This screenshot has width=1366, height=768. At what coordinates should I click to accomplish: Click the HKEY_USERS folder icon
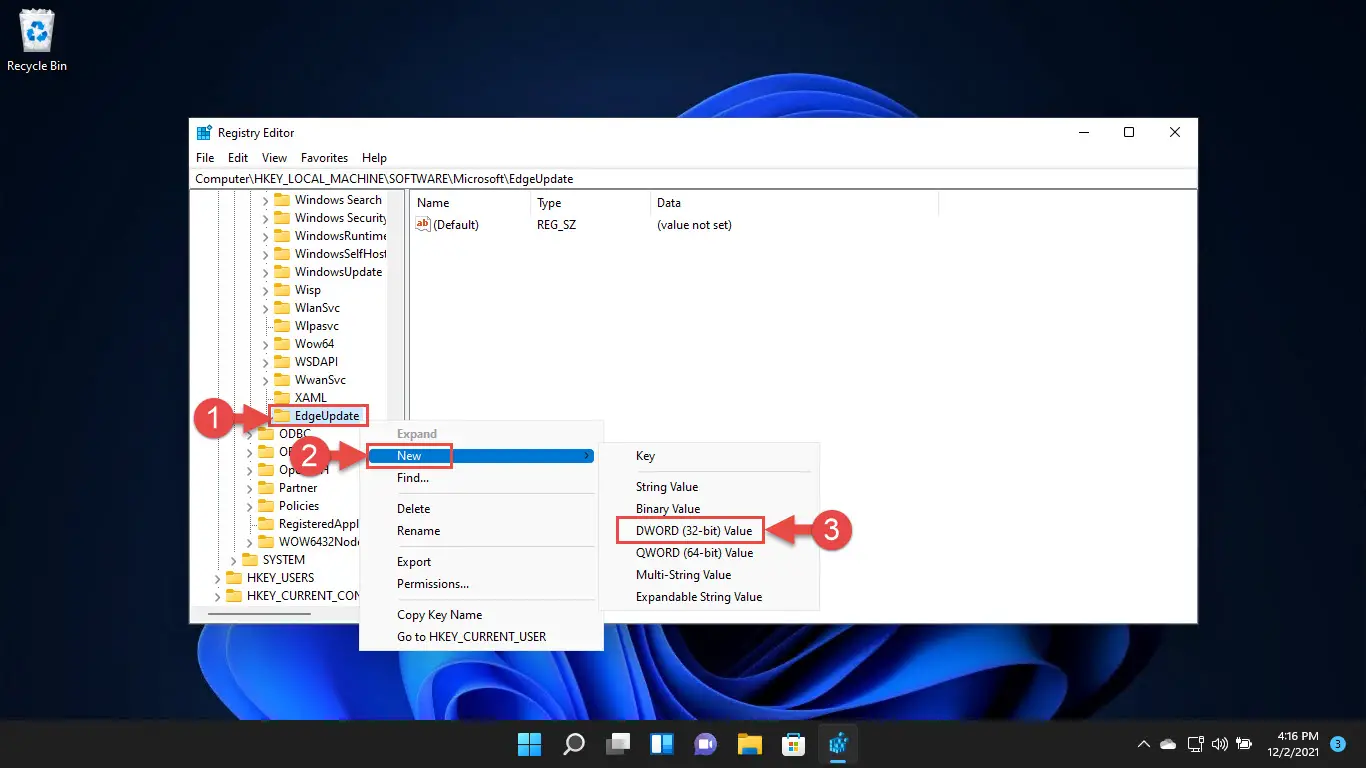pos(234,578)
